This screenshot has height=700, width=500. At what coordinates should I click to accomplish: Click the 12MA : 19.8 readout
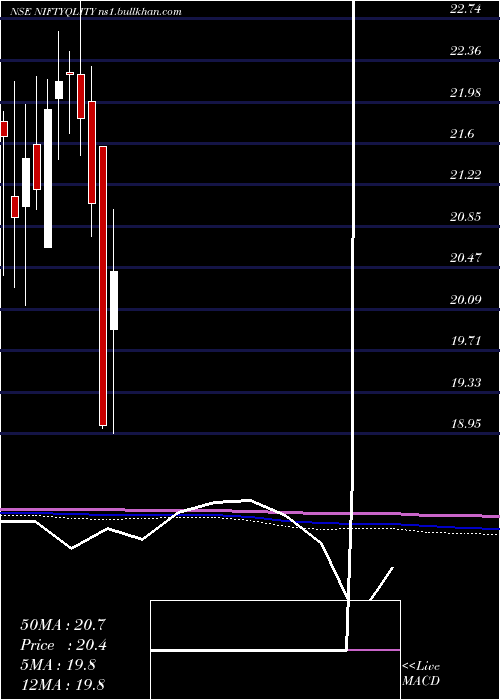tap(63, 684)
